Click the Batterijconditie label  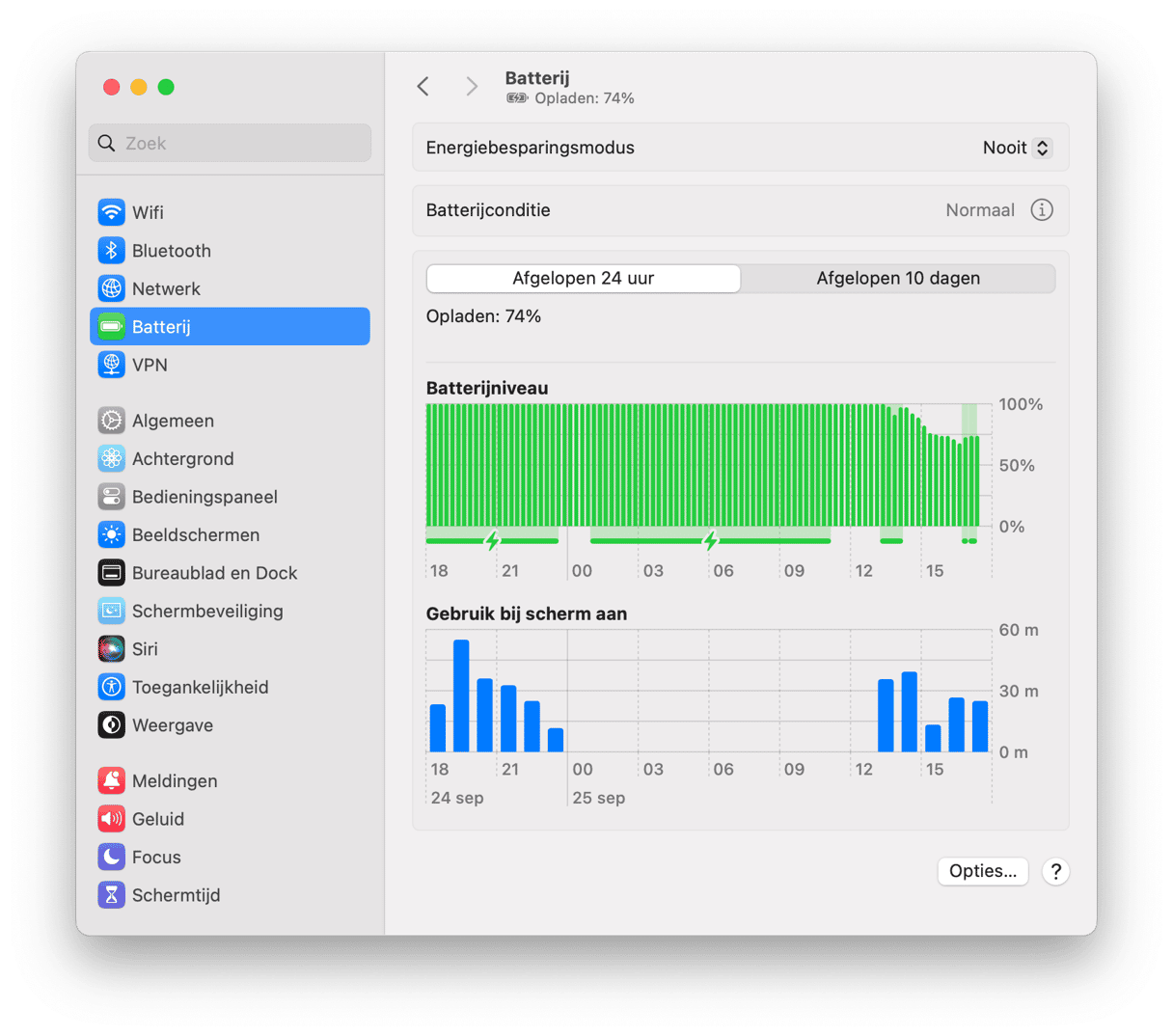[x=488, y=210]
